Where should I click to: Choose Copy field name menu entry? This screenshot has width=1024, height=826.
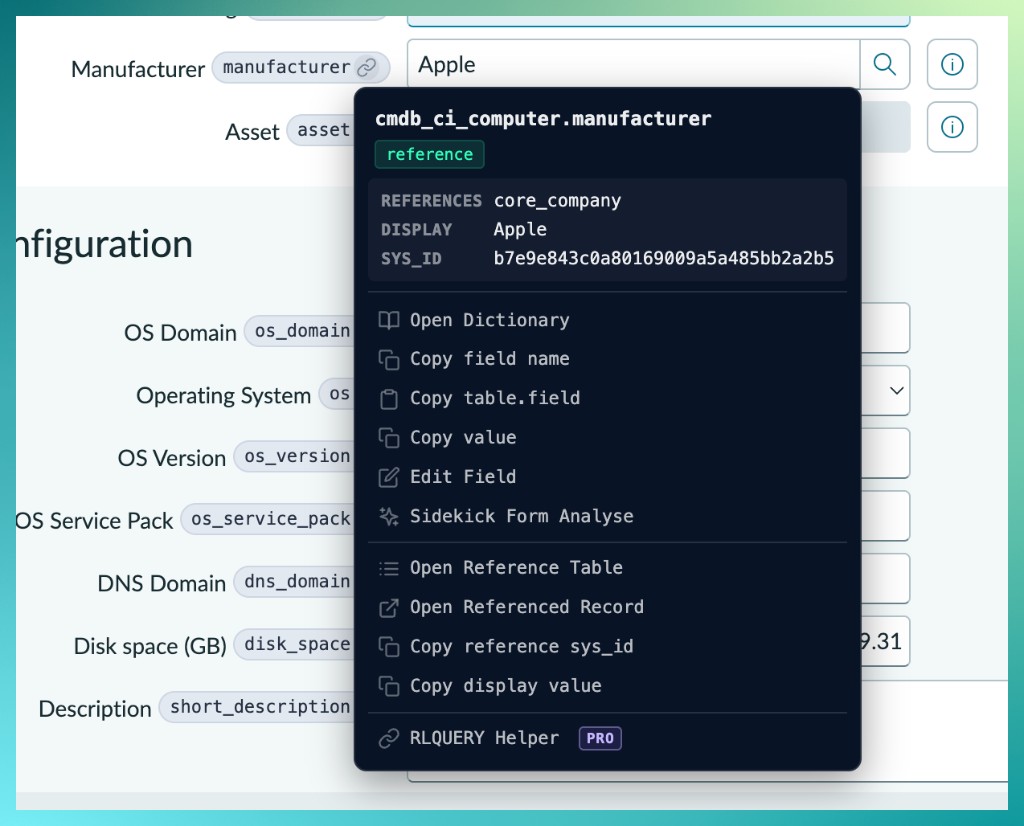pyautogui.click(x=607, y=359)
